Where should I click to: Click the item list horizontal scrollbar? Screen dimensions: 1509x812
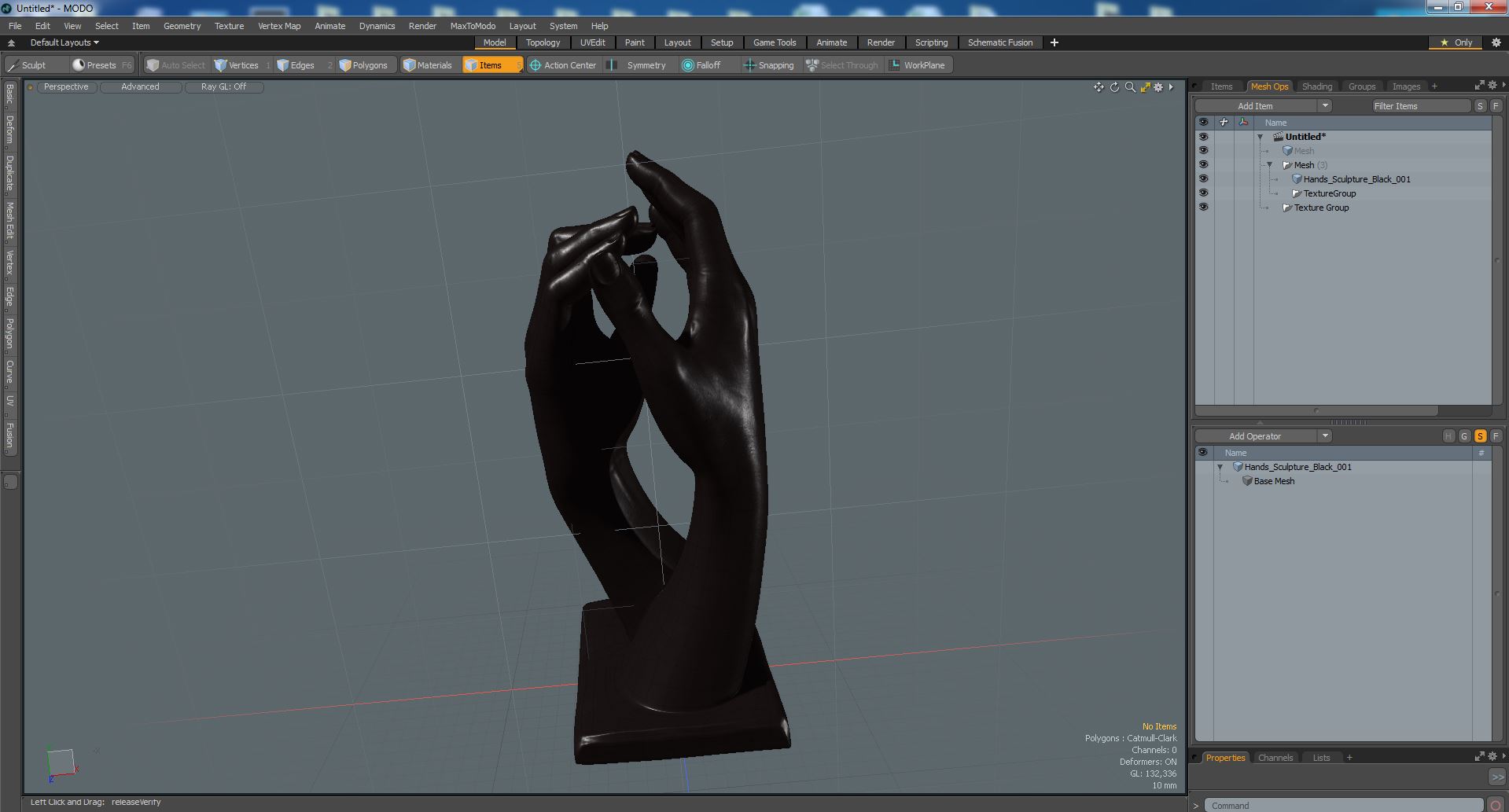point(1317,410)
